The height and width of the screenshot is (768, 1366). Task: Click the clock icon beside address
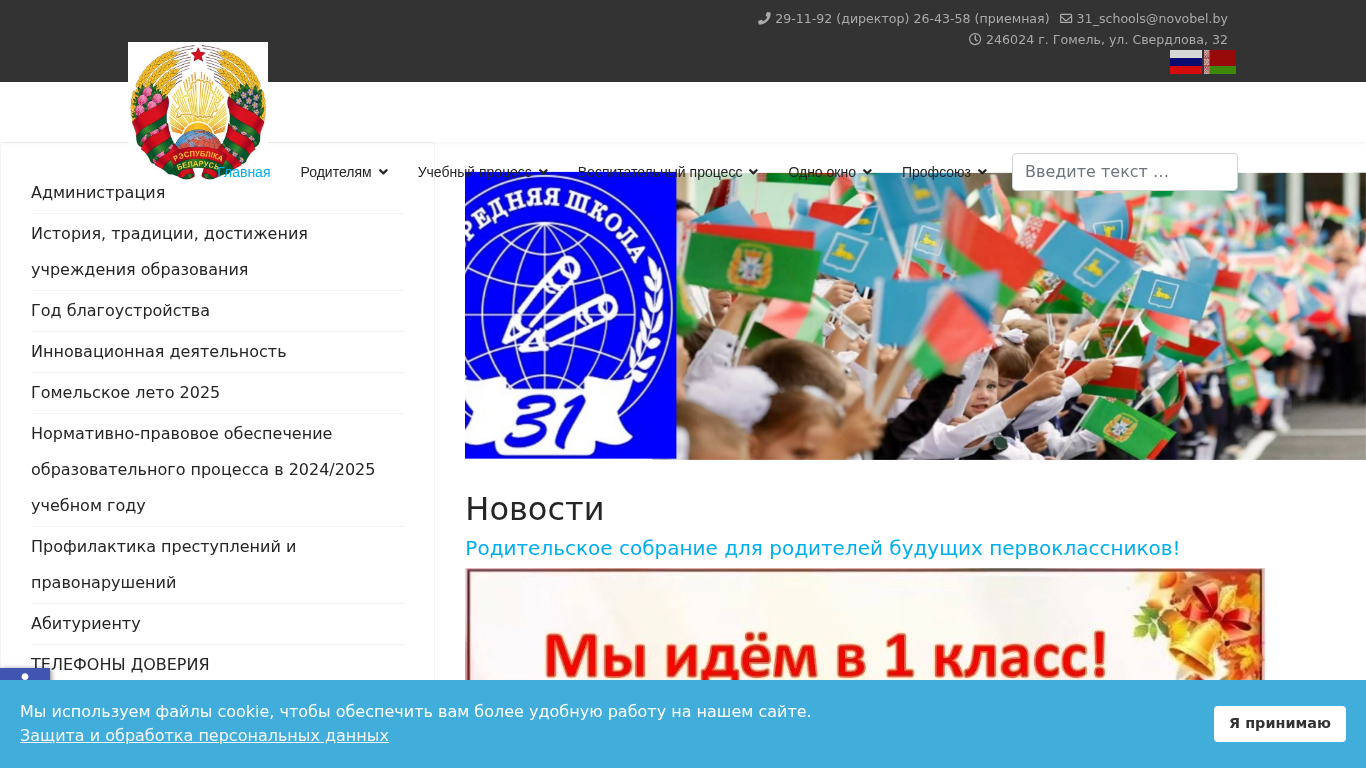(x=975, y=40)
